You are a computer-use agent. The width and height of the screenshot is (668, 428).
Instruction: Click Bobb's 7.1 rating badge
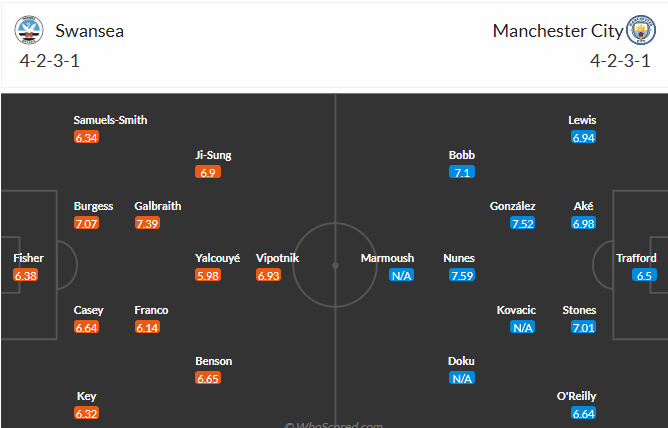(x=463, y=172)
